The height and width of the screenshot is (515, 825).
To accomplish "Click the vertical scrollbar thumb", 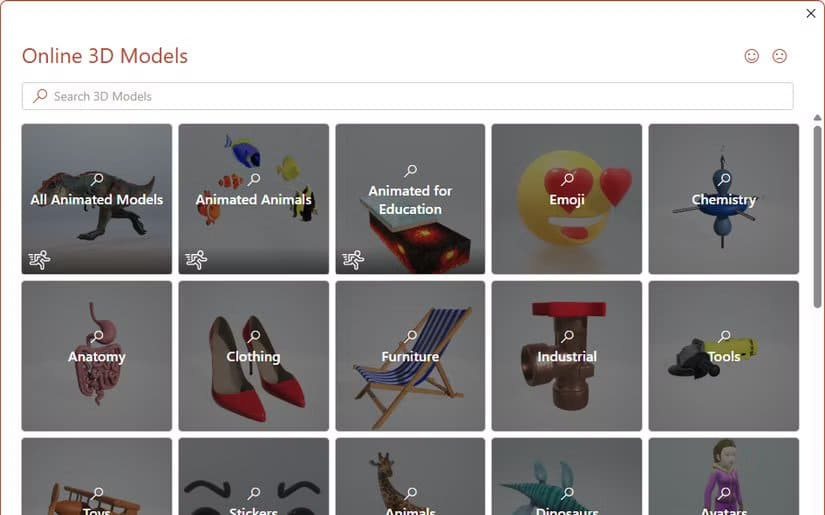I will (x=817, y=217).
